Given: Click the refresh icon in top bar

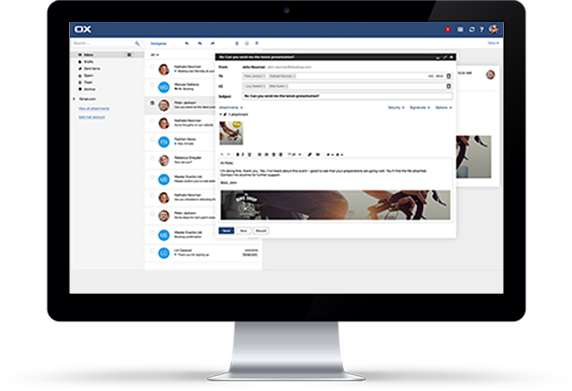Looking at the screenshot, I should [x=471, y=30].
